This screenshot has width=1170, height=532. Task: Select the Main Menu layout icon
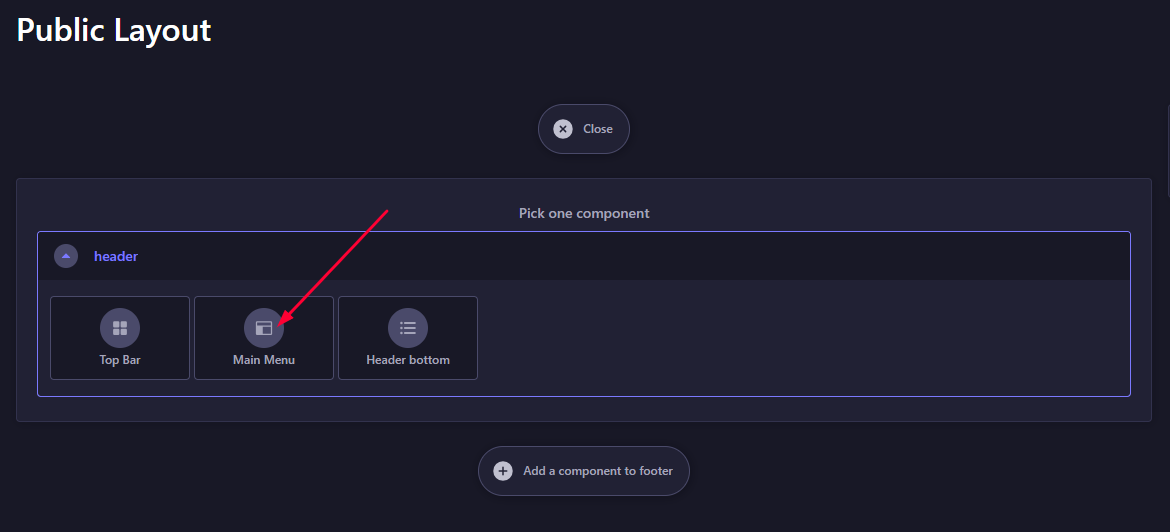(x=264, y=328)
